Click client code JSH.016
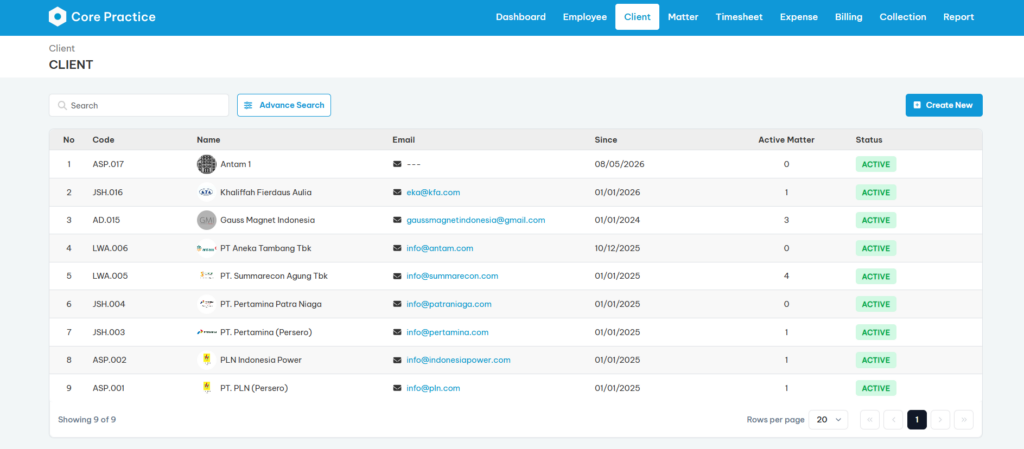Viewport: 1024px width, 449px height. point(108,193)
